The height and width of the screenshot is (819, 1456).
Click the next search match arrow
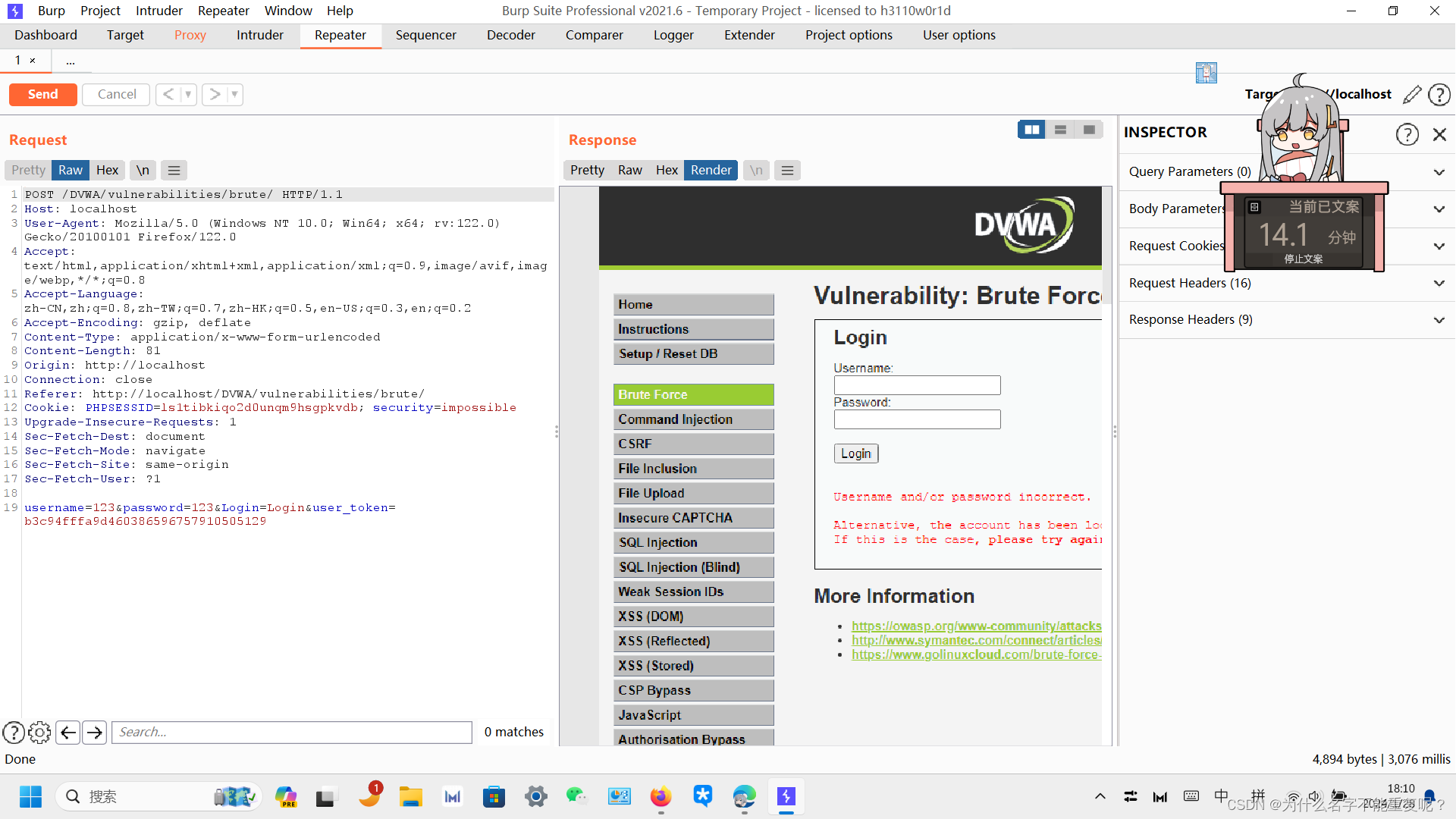click(x=95, y=732)
